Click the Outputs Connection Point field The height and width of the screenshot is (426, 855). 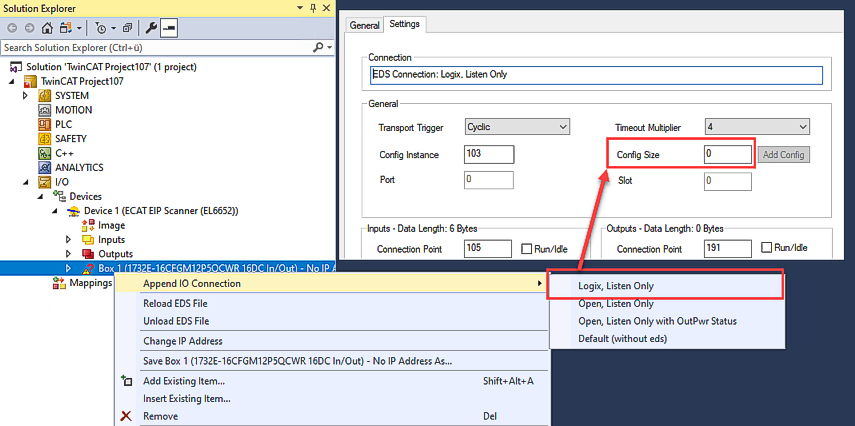coord(728,248)
